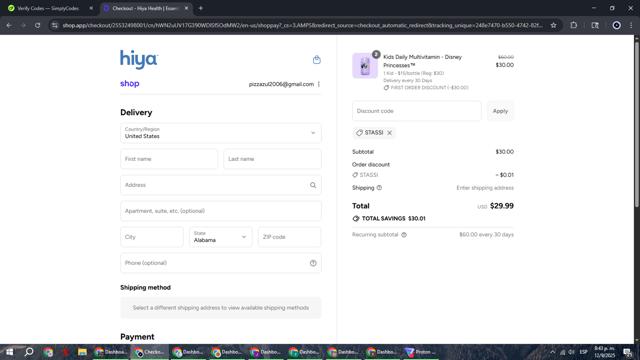Reload the checkout page

37,25
